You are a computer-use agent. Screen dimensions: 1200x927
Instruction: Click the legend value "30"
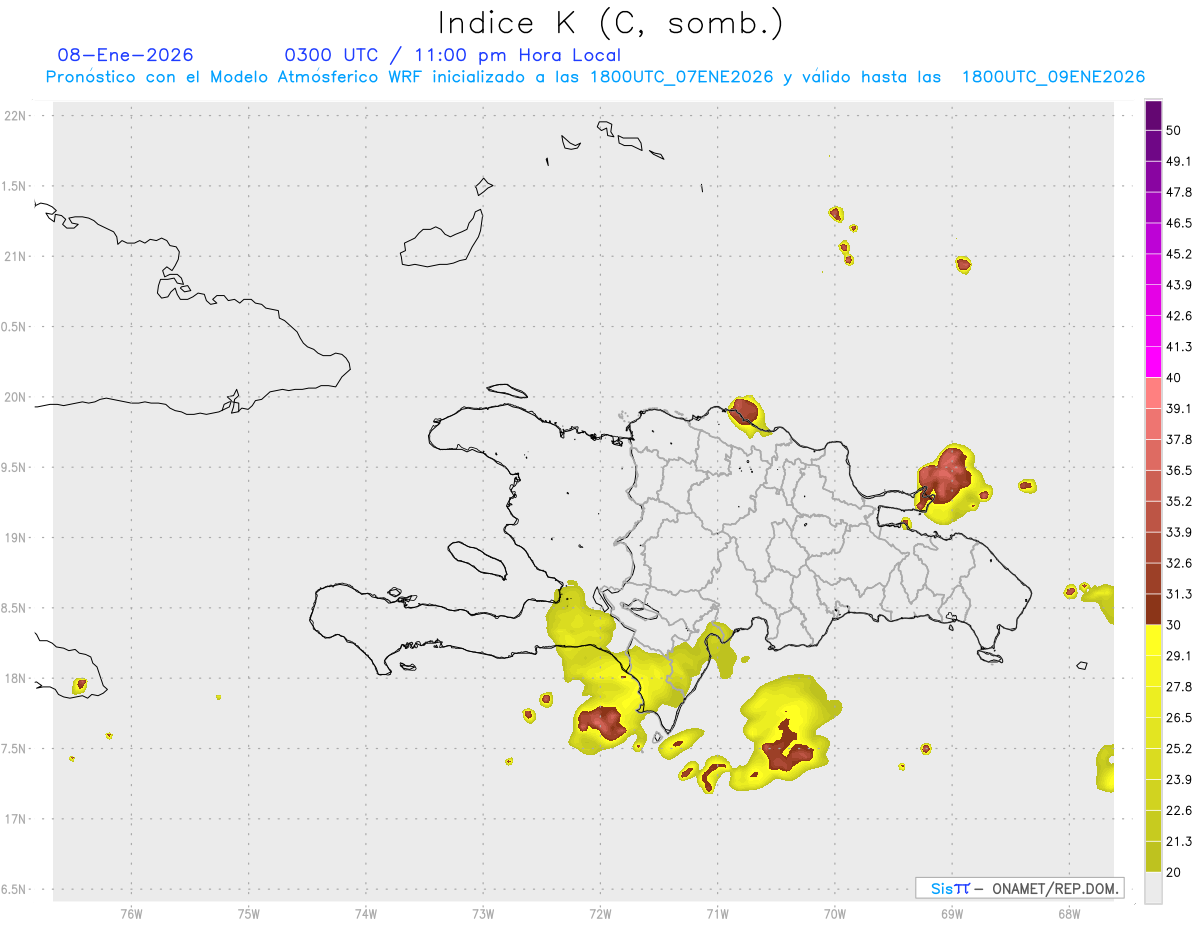1175,625
